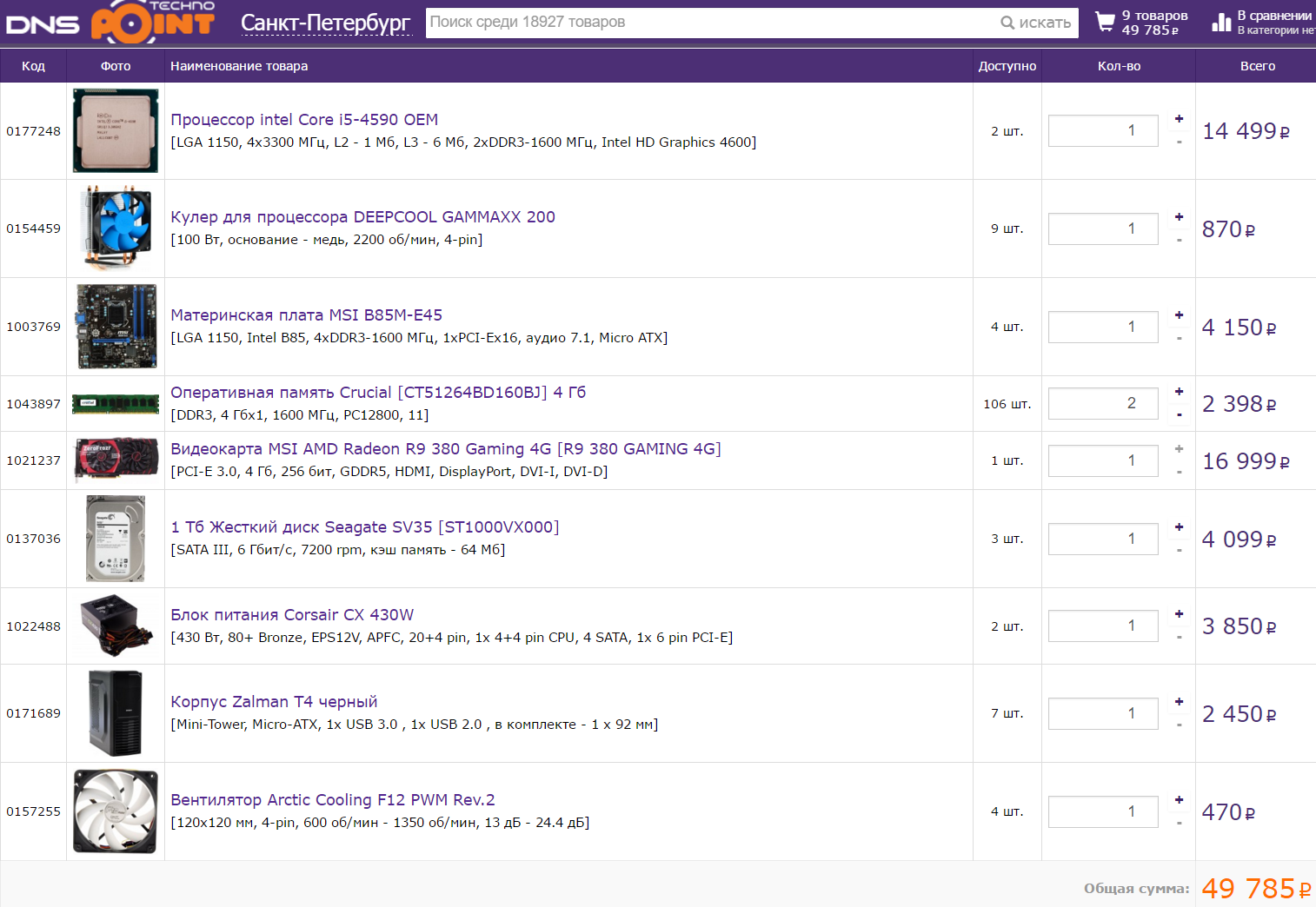This screenshot has width=1316, height=907.
Task: View the Seagate SV35 hard disk photo
Action: [x=116, y=539]
